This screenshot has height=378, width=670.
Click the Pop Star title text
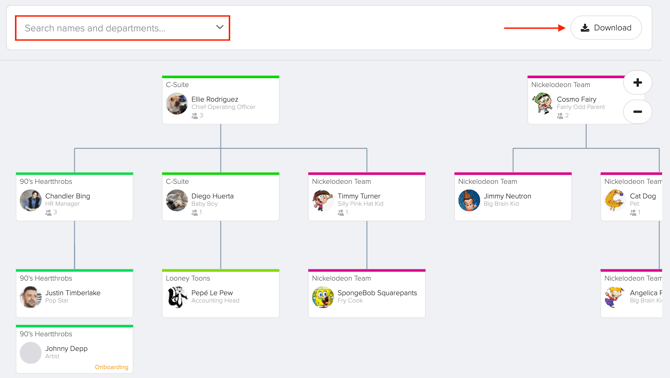point(57,301)
